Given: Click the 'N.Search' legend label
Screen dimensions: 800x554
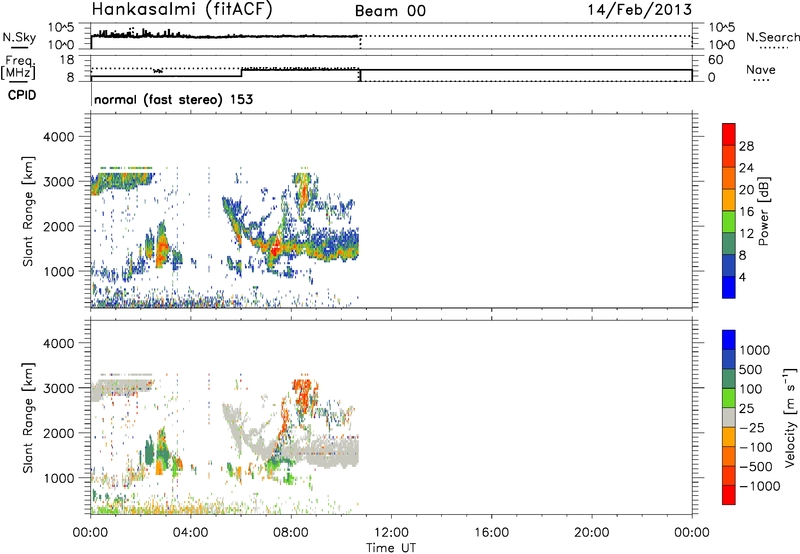Looking at the screenshot, I should [772, 37].
